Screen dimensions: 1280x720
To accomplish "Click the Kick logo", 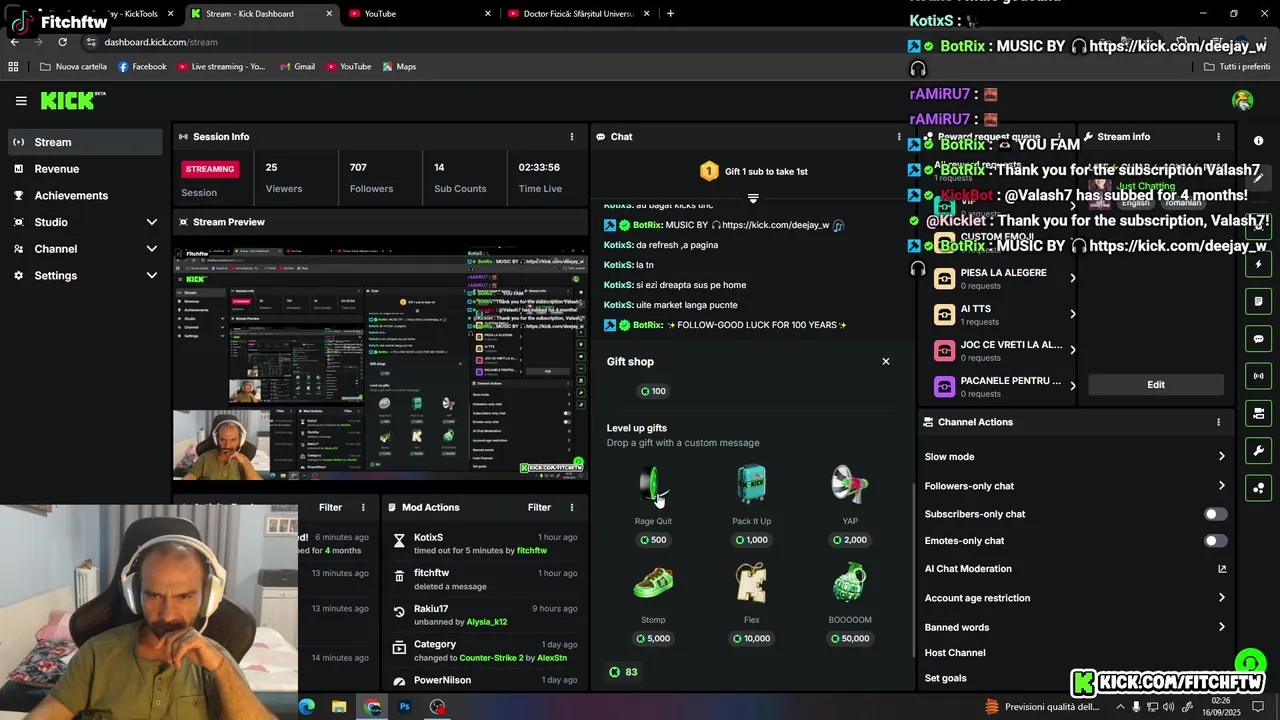I will (72, 100).
